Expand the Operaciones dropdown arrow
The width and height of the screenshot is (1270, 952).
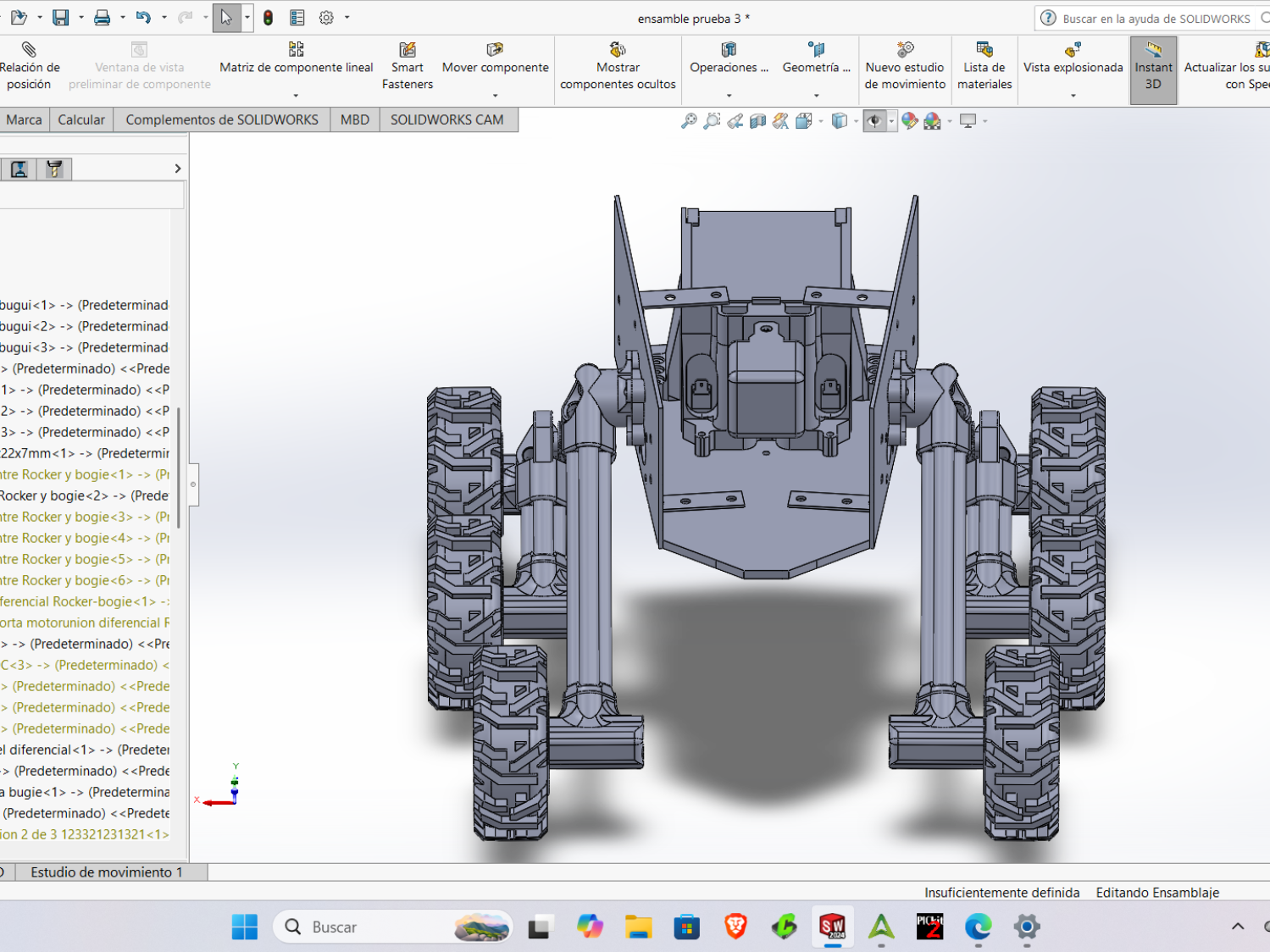(x=729, y=96)
